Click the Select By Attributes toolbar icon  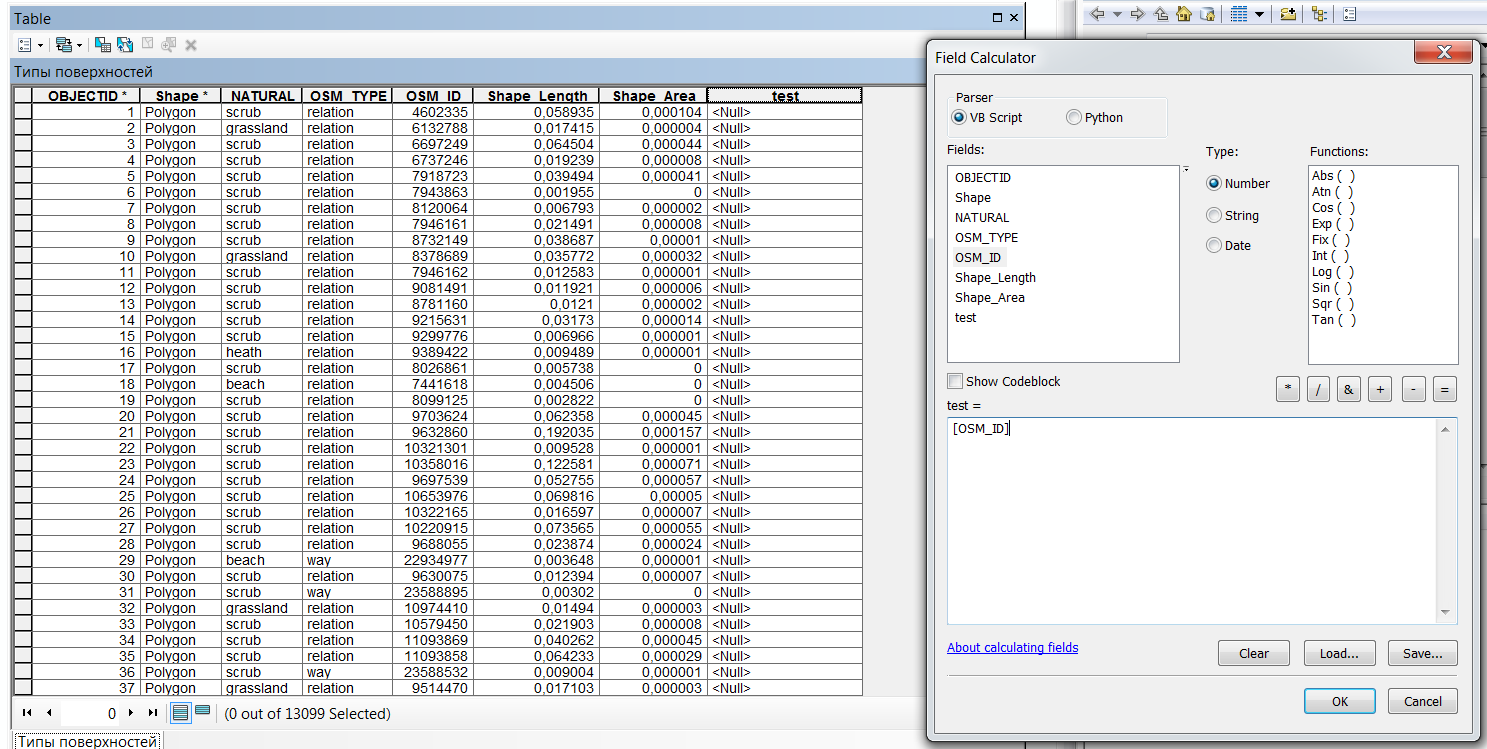click(x=101, y=45)
